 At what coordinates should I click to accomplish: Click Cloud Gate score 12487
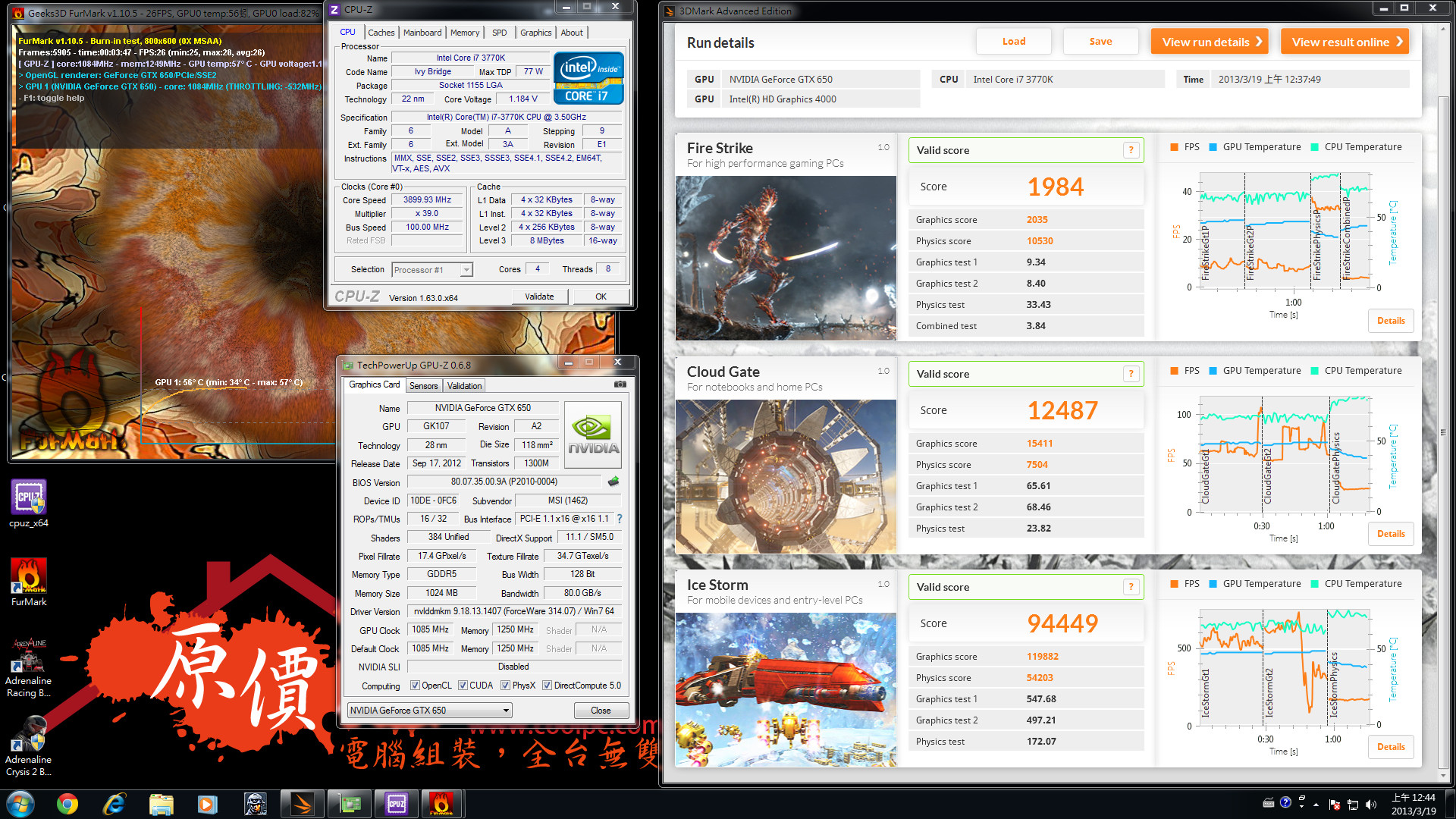1062,410
